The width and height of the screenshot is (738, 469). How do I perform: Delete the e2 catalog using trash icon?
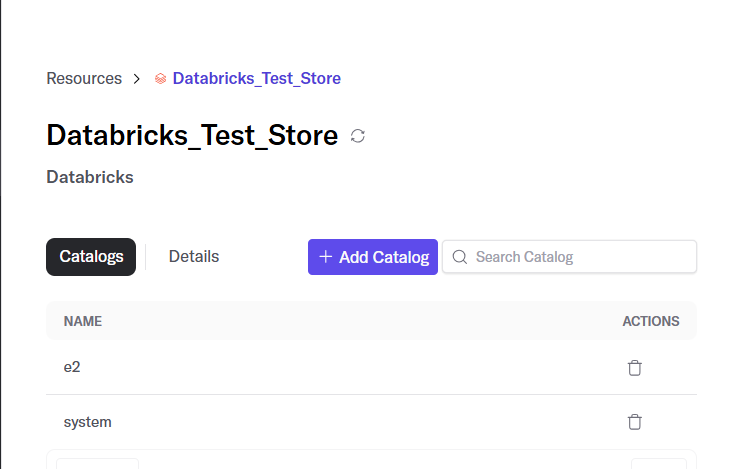634,368
